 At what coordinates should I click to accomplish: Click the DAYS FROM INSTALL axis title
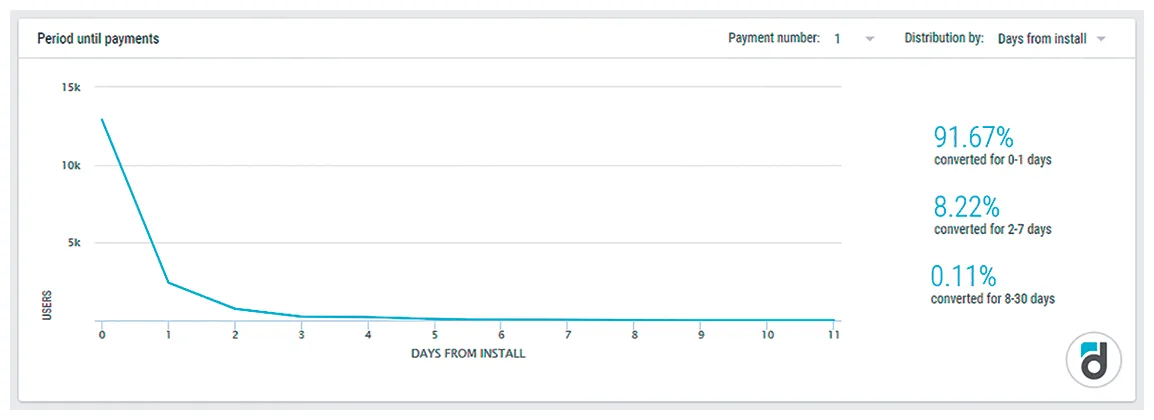point(468,354)
